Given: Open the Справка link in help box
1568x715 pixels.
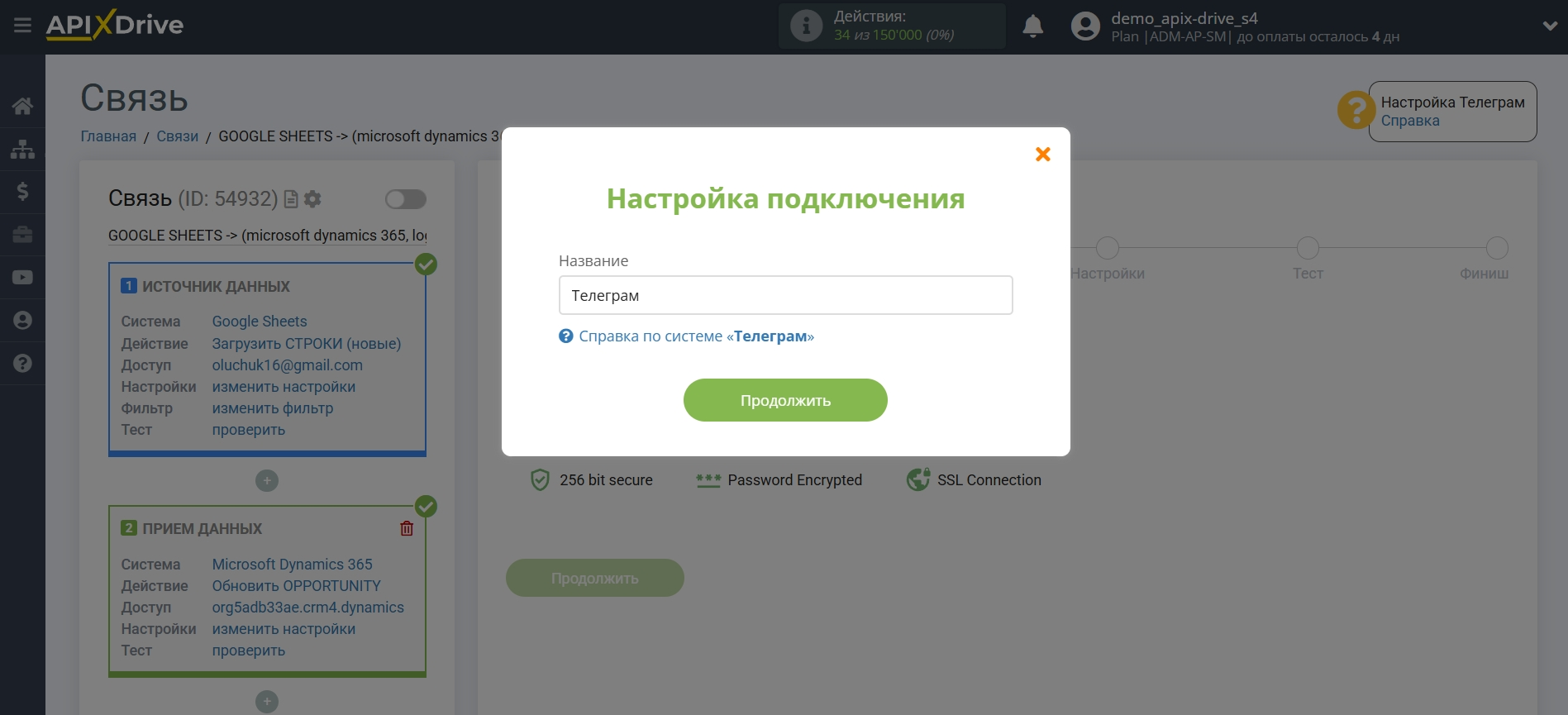Looking at the screenshot, I should coord(1410,121).
